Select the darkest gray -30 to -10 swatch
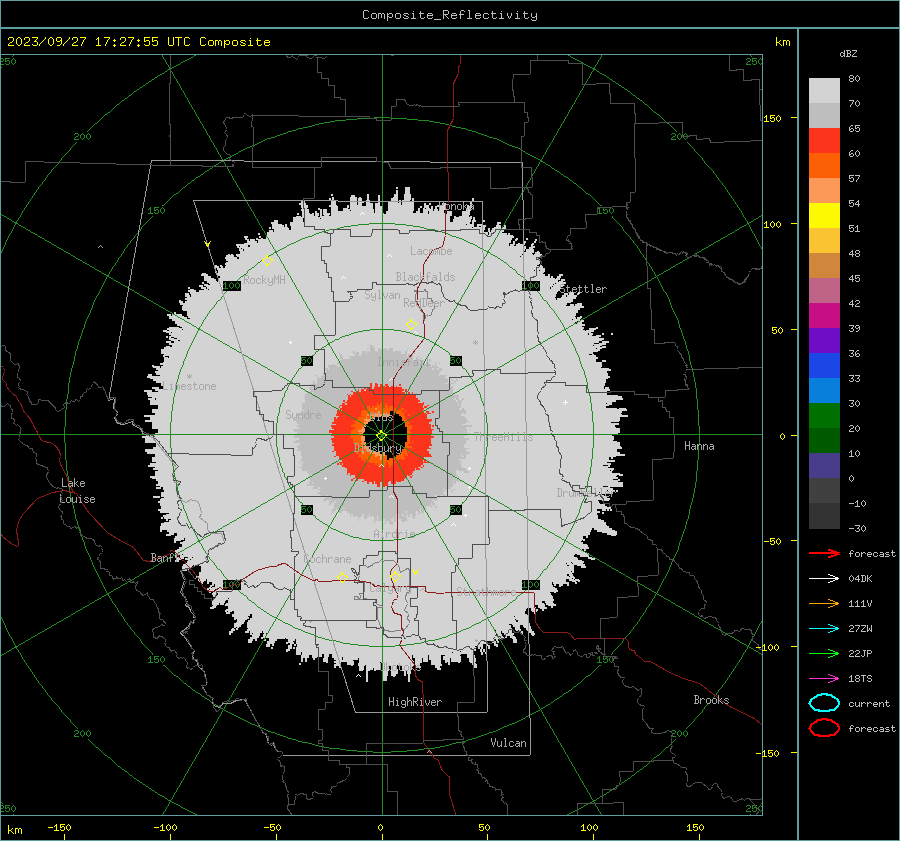 pyautogui.click(x=824, y=516)
